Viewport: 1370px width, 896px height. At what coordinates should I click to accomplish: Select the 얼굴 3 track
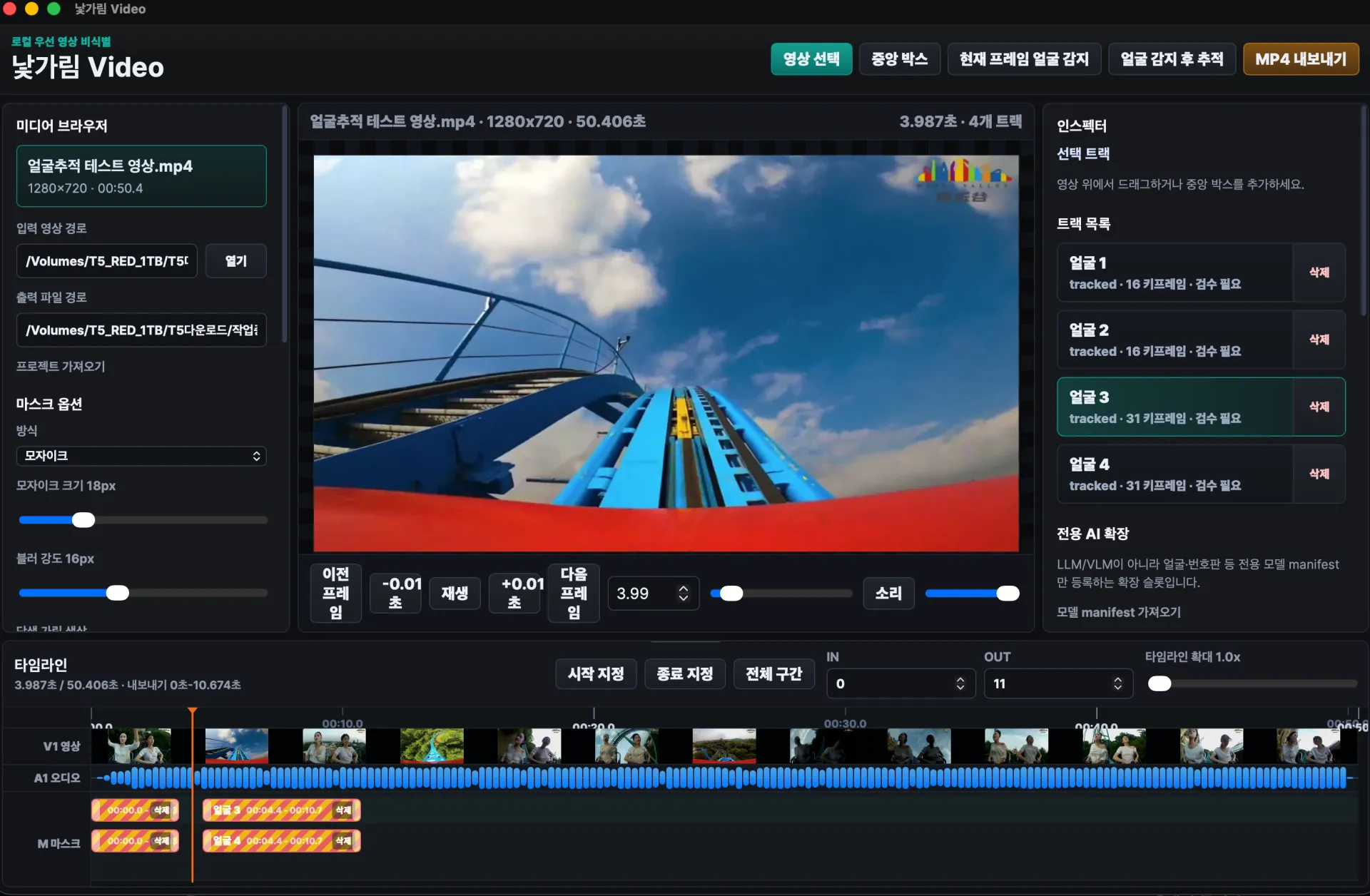click(1174, 407)
